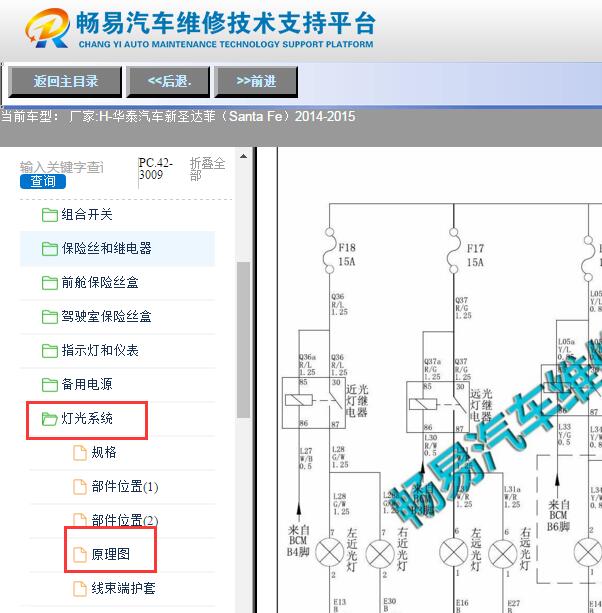Viewport: 602px width, 613px height.
Task: Open the folder icon beside 指示灯和仪表
Action: [x=50, y=351]
